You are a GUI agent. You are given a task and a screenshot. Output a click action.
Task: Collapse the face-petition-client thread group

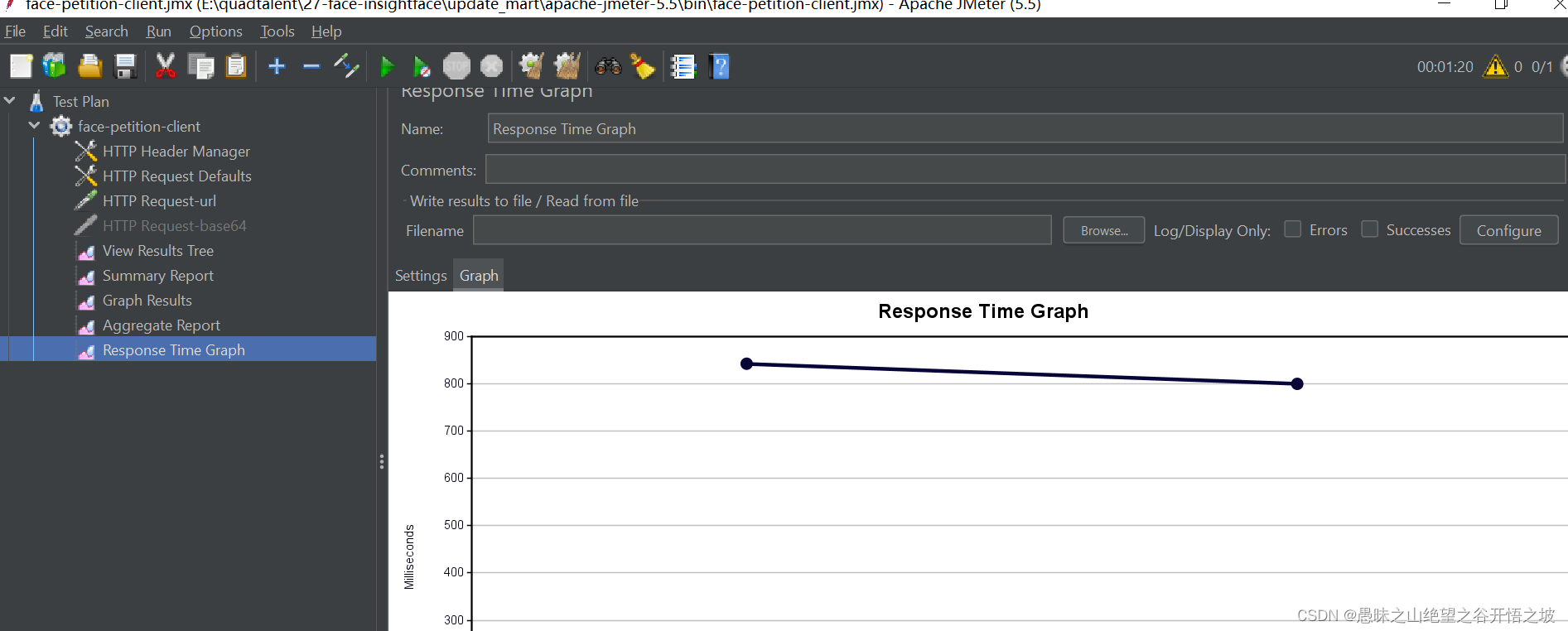click(35, 126)
